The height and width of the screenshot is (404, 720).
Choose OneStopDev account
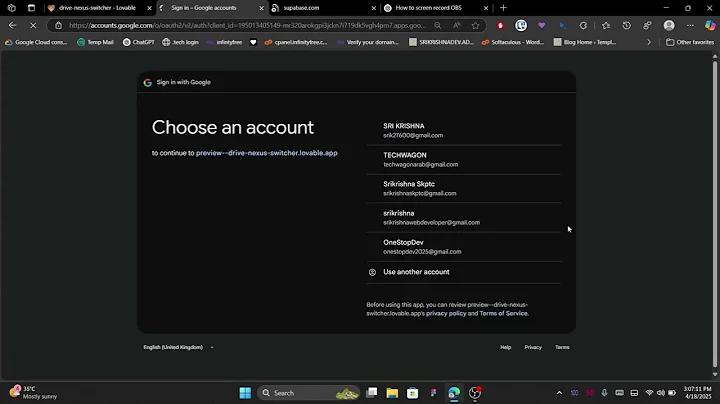point(463,247)
